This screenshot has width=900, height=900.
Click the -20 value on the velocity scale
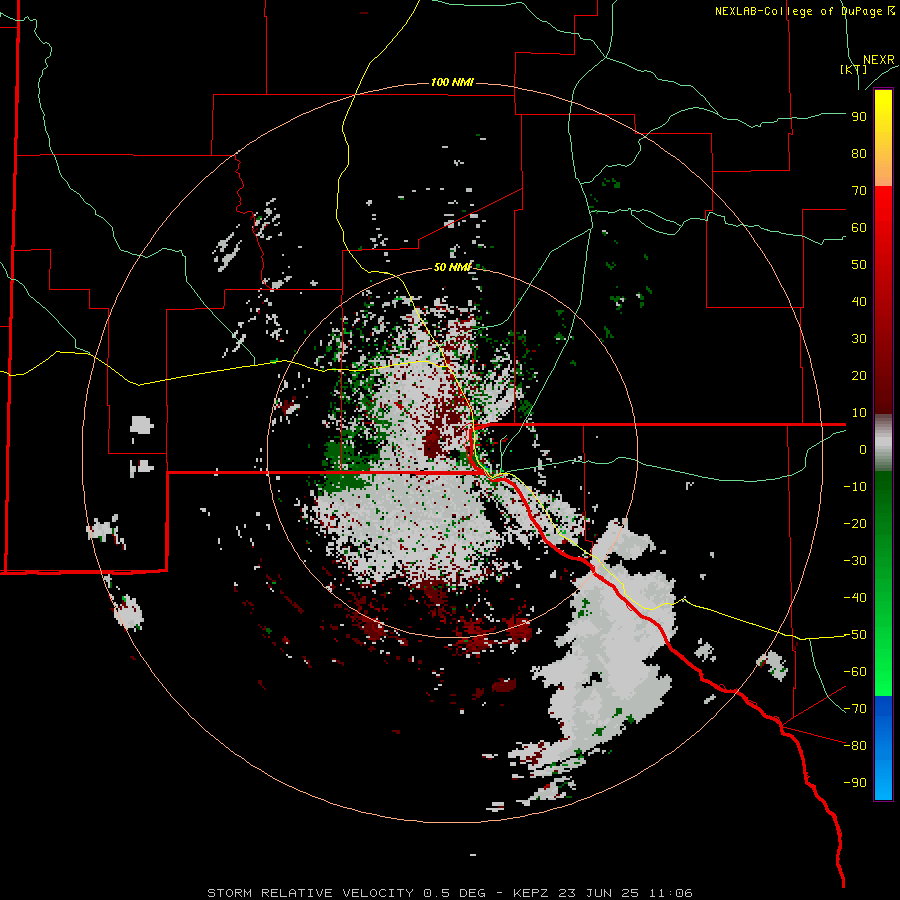[x=855, y=523]
